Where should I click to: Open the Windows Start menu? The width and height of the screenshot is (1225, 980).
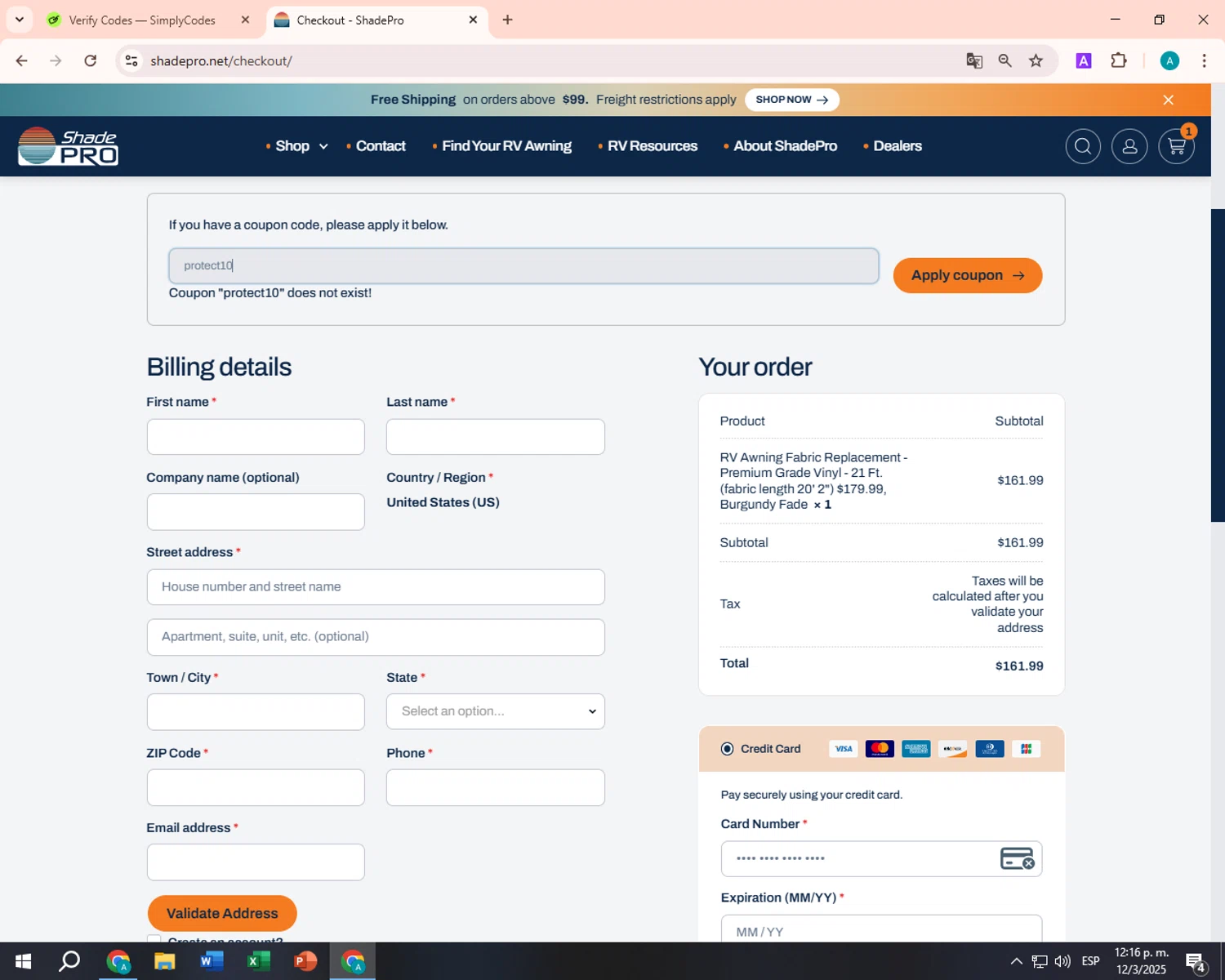[x=23, y=961]
